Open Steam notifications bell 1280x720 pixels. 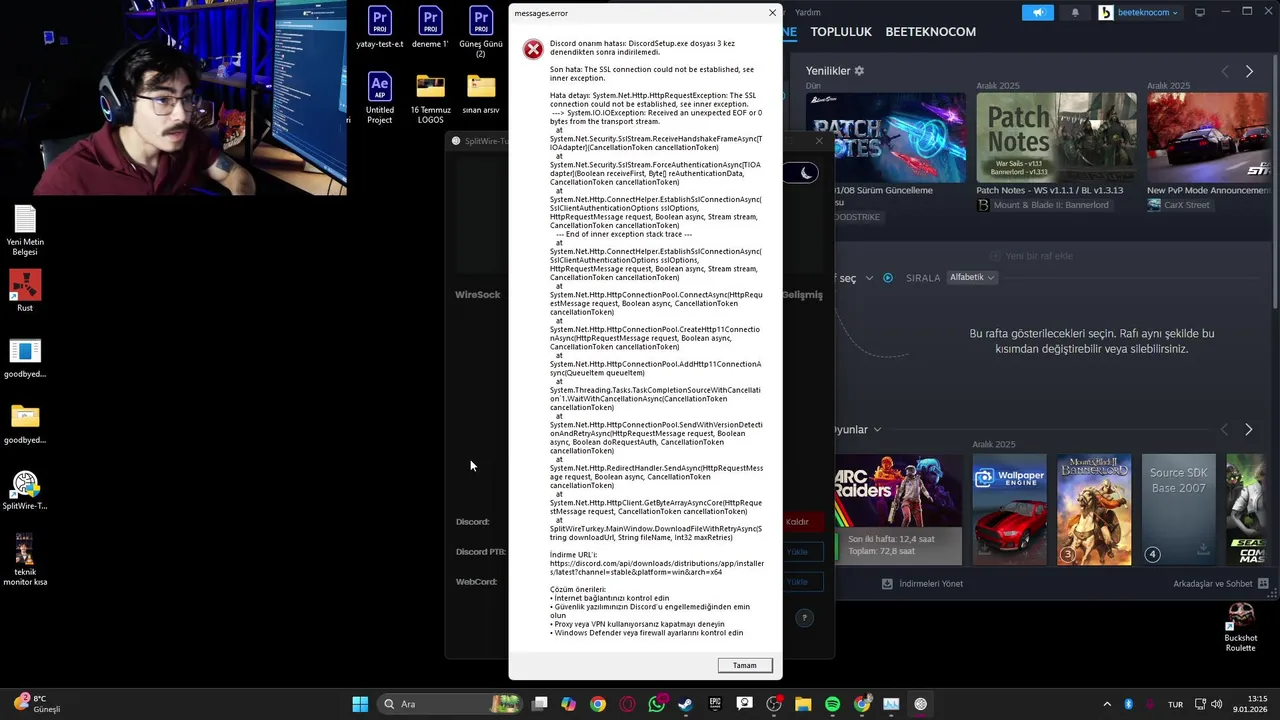coord(1076,12)
